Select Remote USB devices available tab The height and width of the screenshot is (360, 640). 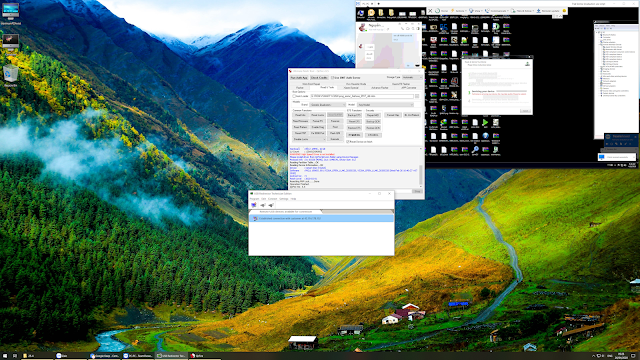pos(285,211)
